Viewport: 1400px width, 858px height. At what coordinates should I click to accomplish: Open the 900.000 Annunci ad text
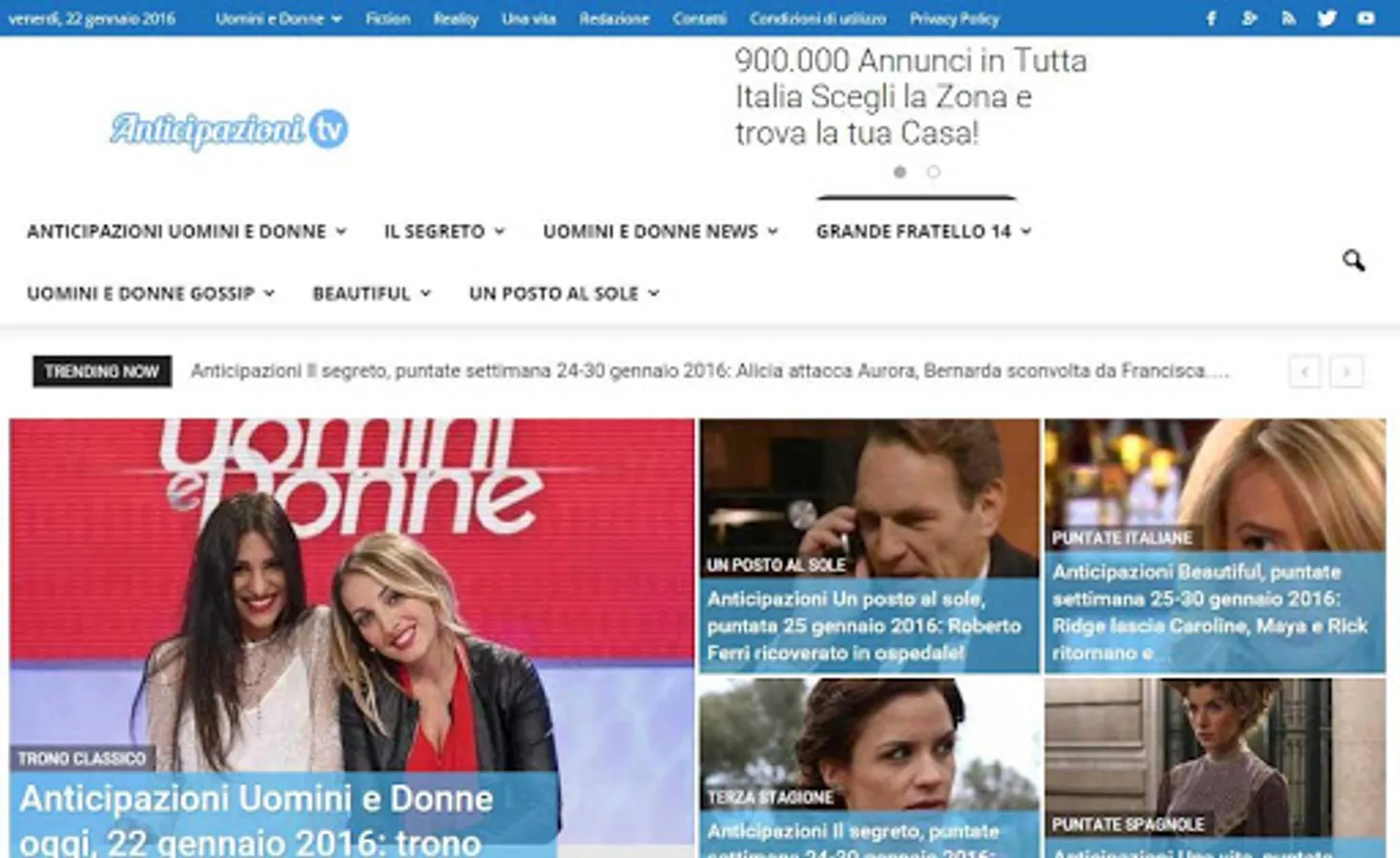pyautogui.click(x=911, y=96)
